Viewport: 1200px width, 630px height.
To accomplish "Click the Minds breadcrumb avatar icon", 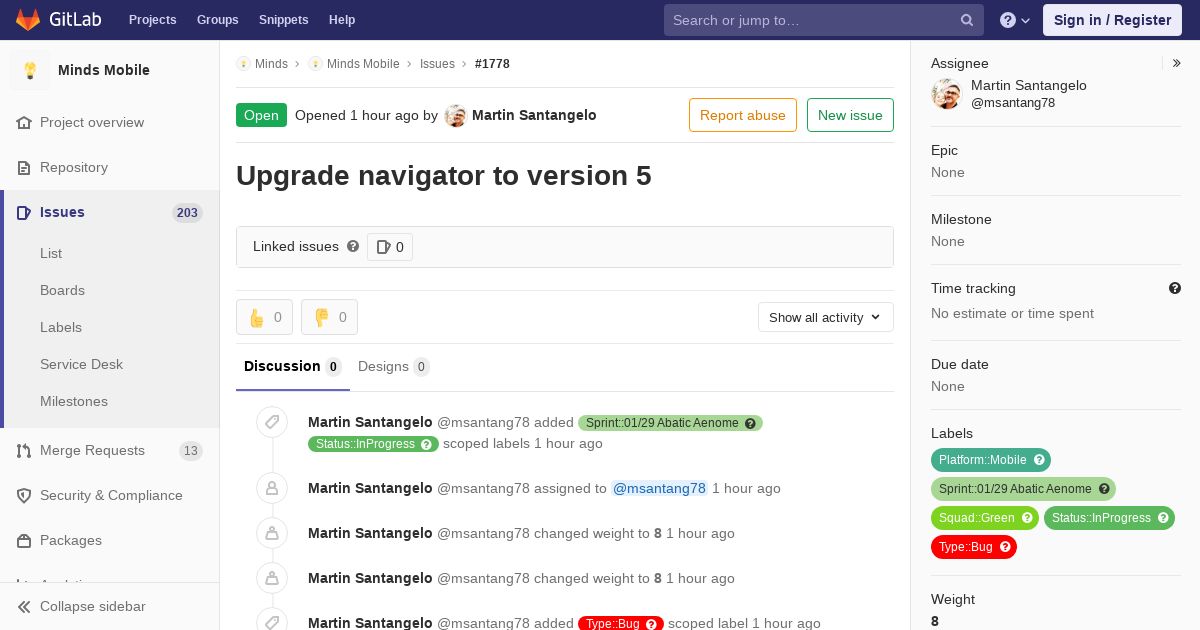I will pos(243,64).
